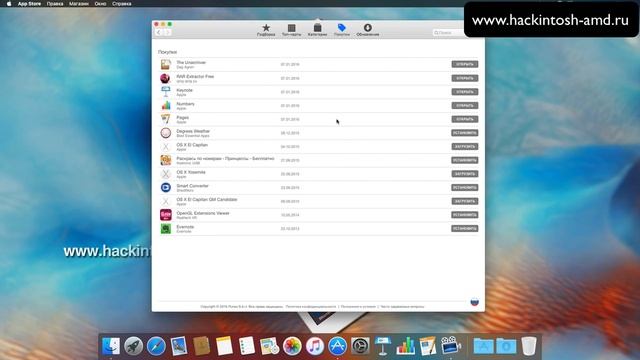This screenshot has height=360, width=640.
Task: Click the princess coloring app icon
Action: coord(165,160)
